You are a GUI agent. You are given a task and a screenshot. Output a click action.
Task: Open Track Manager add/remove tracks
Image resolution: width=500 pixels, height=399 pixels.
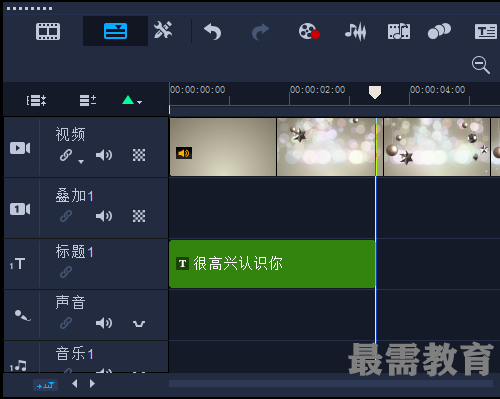[88, 100]
